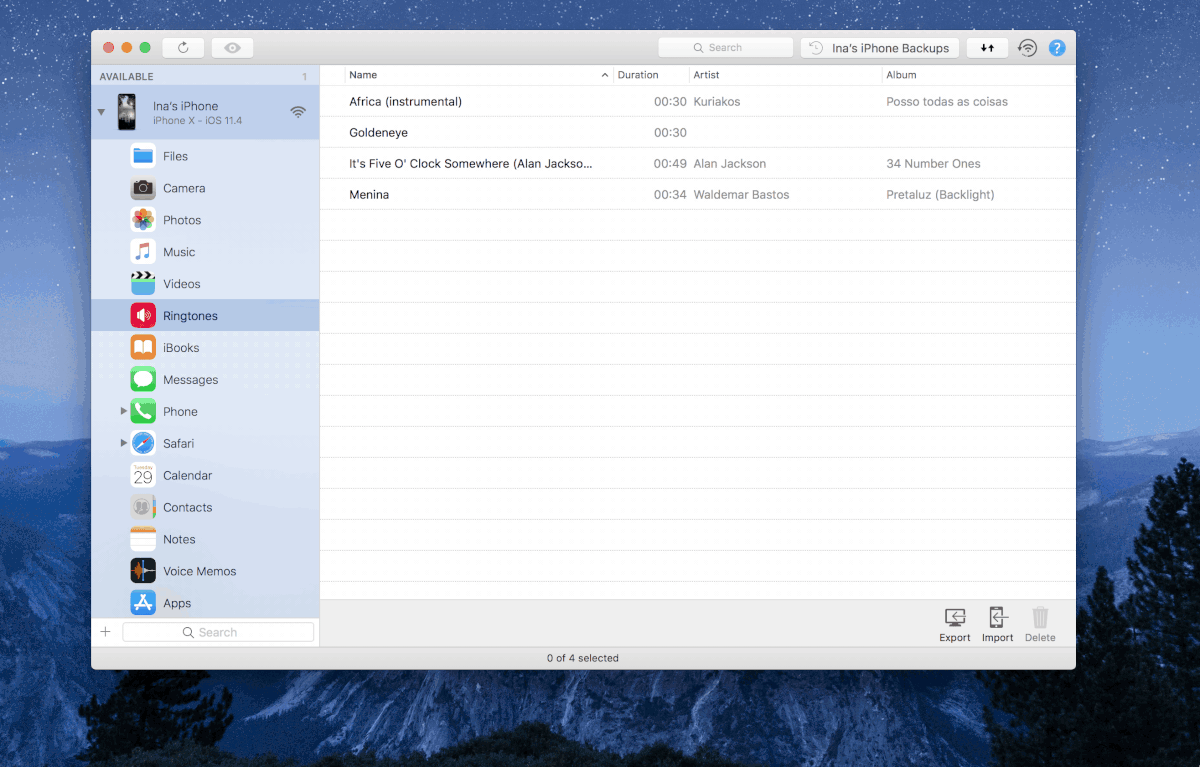Open the green Phone icon
1200x767 pixels.
(143, 411)
